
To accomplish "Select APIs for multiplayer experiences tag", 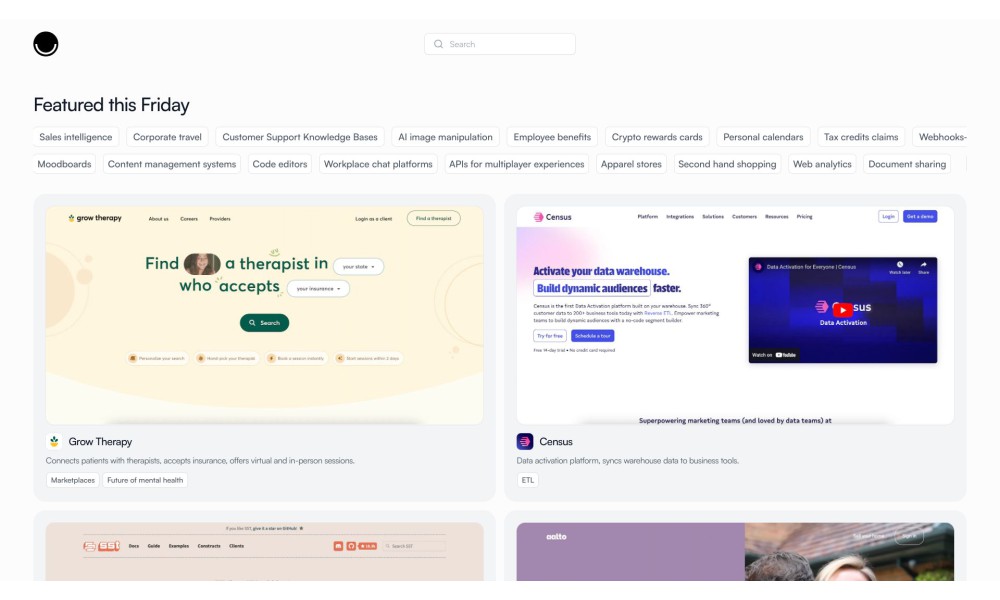I will coord(517,164).
